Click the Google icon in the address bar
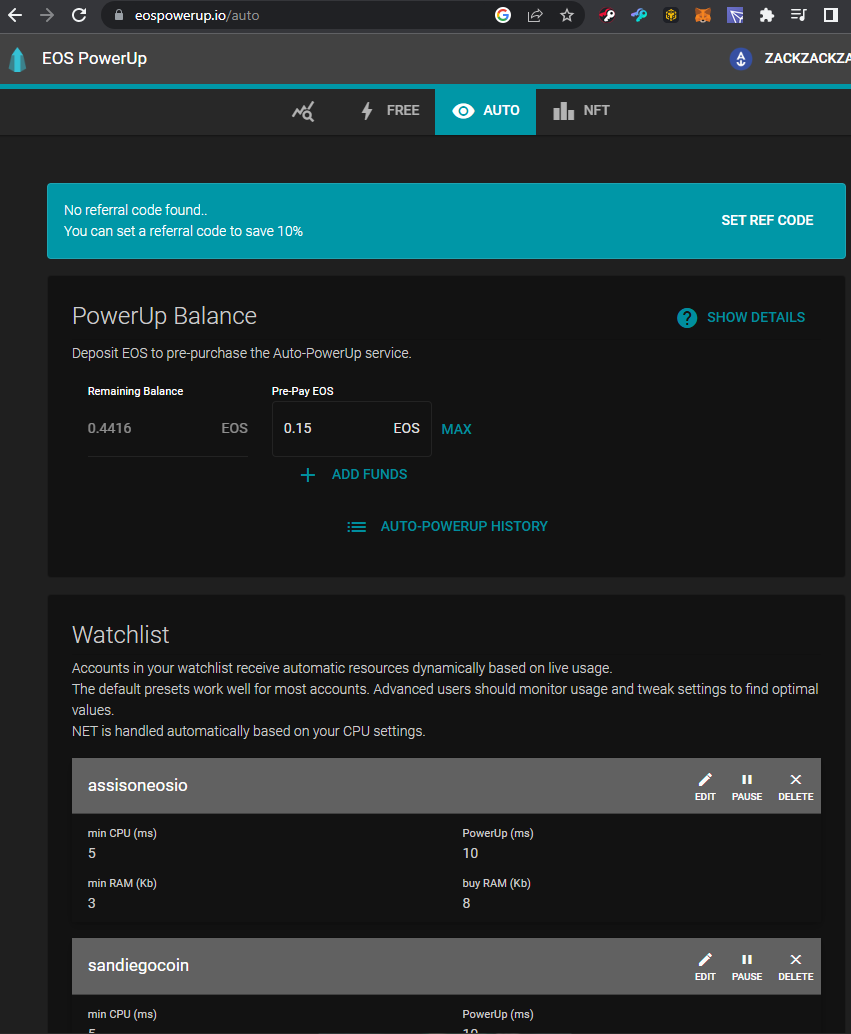 (503, 15)
